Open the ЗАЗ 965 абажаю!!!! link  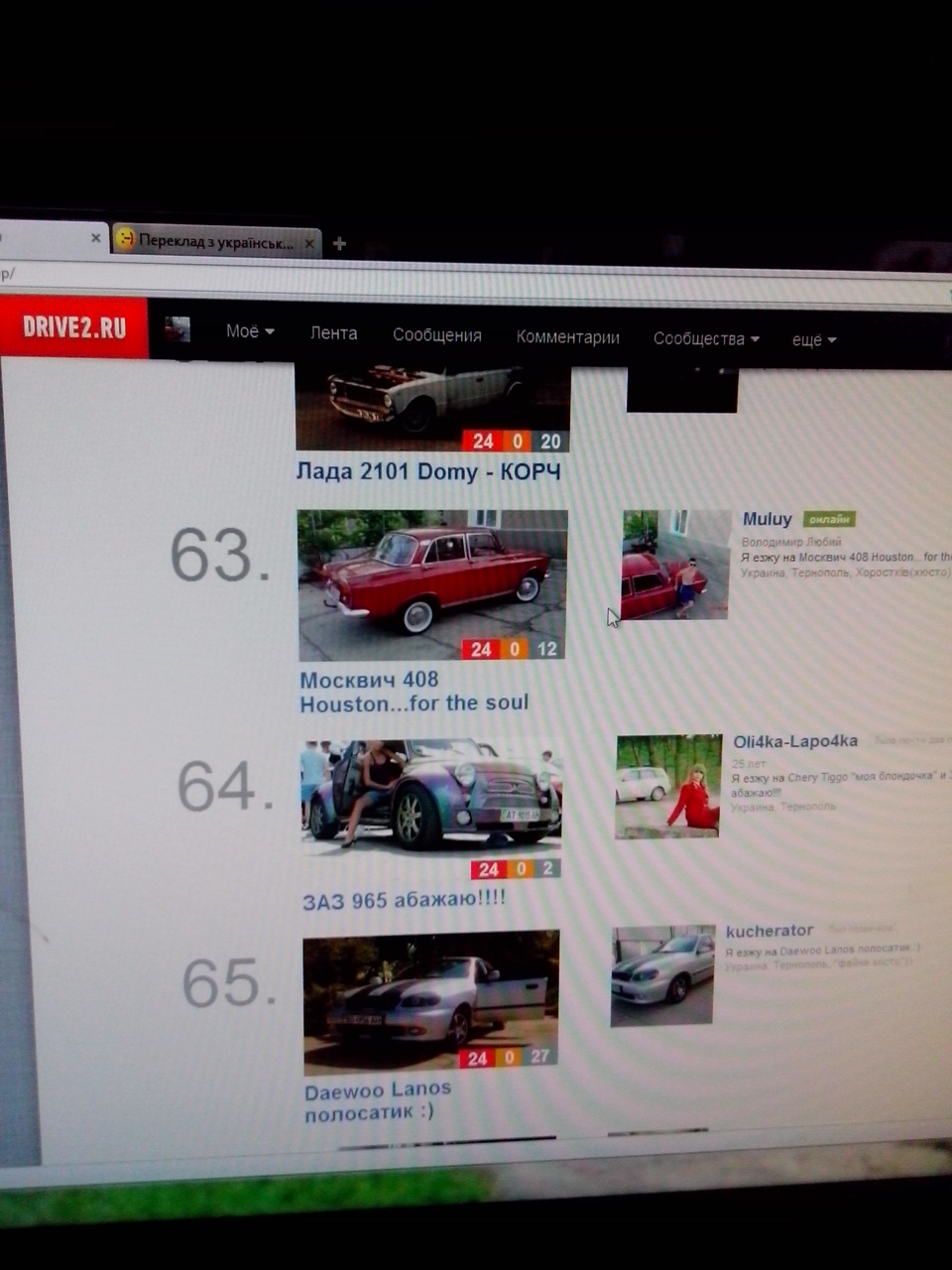tap(404, 899)
